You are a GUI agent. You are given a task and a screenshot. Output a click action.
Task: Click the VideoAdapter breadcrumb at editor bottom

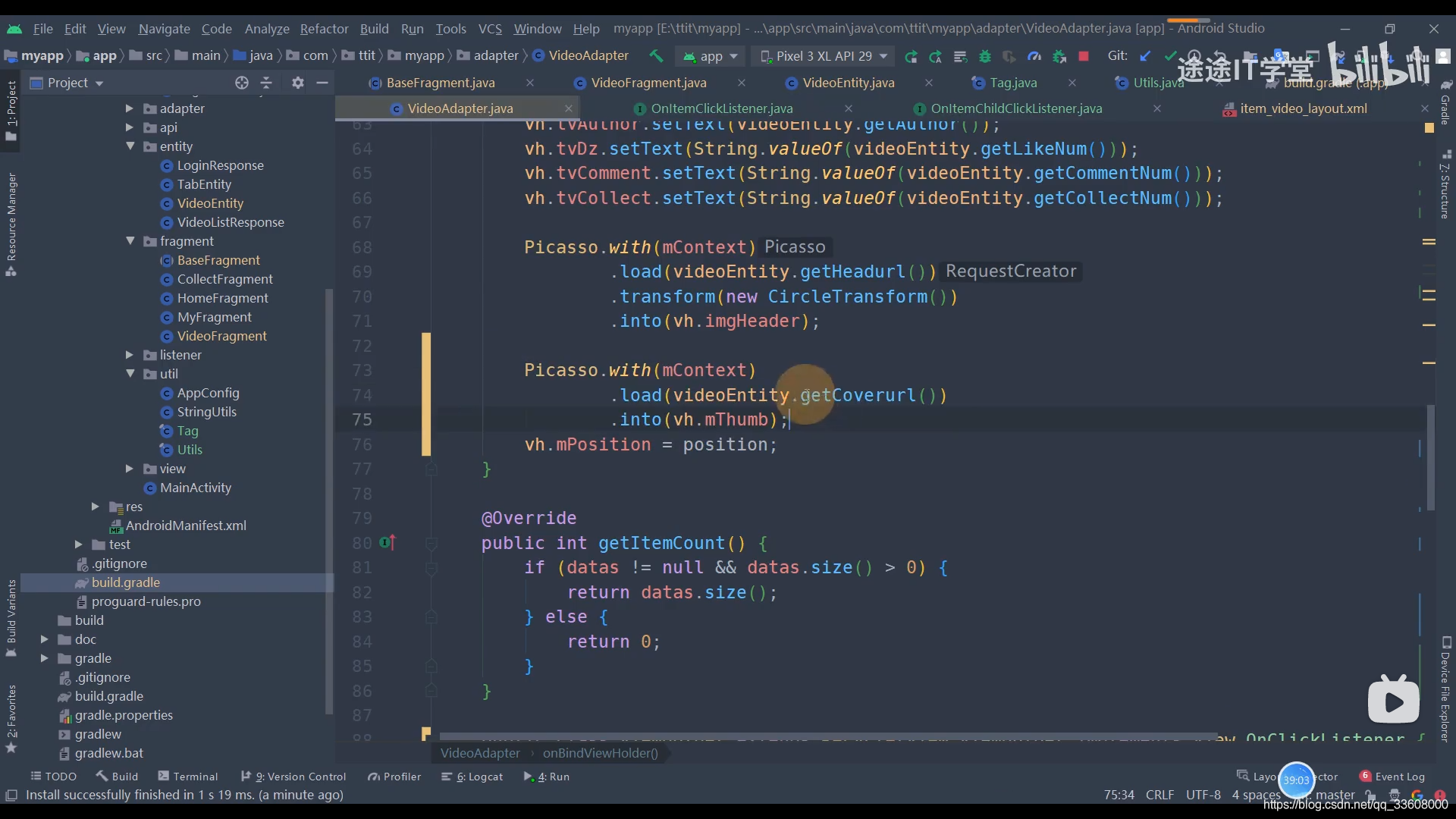480,753
